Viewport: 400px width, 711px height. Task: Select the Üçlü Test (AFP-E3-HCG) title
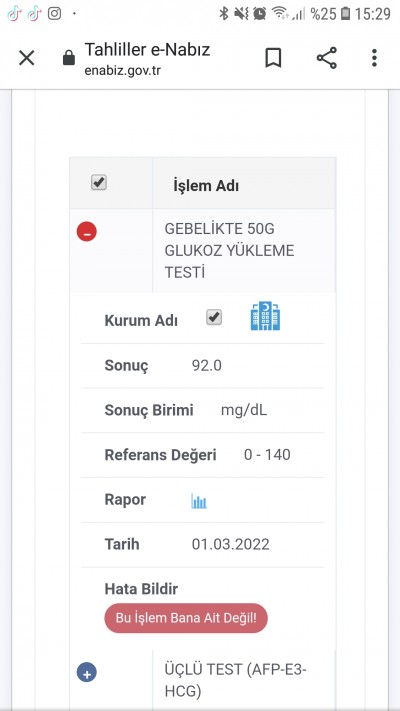coord(235,681)
